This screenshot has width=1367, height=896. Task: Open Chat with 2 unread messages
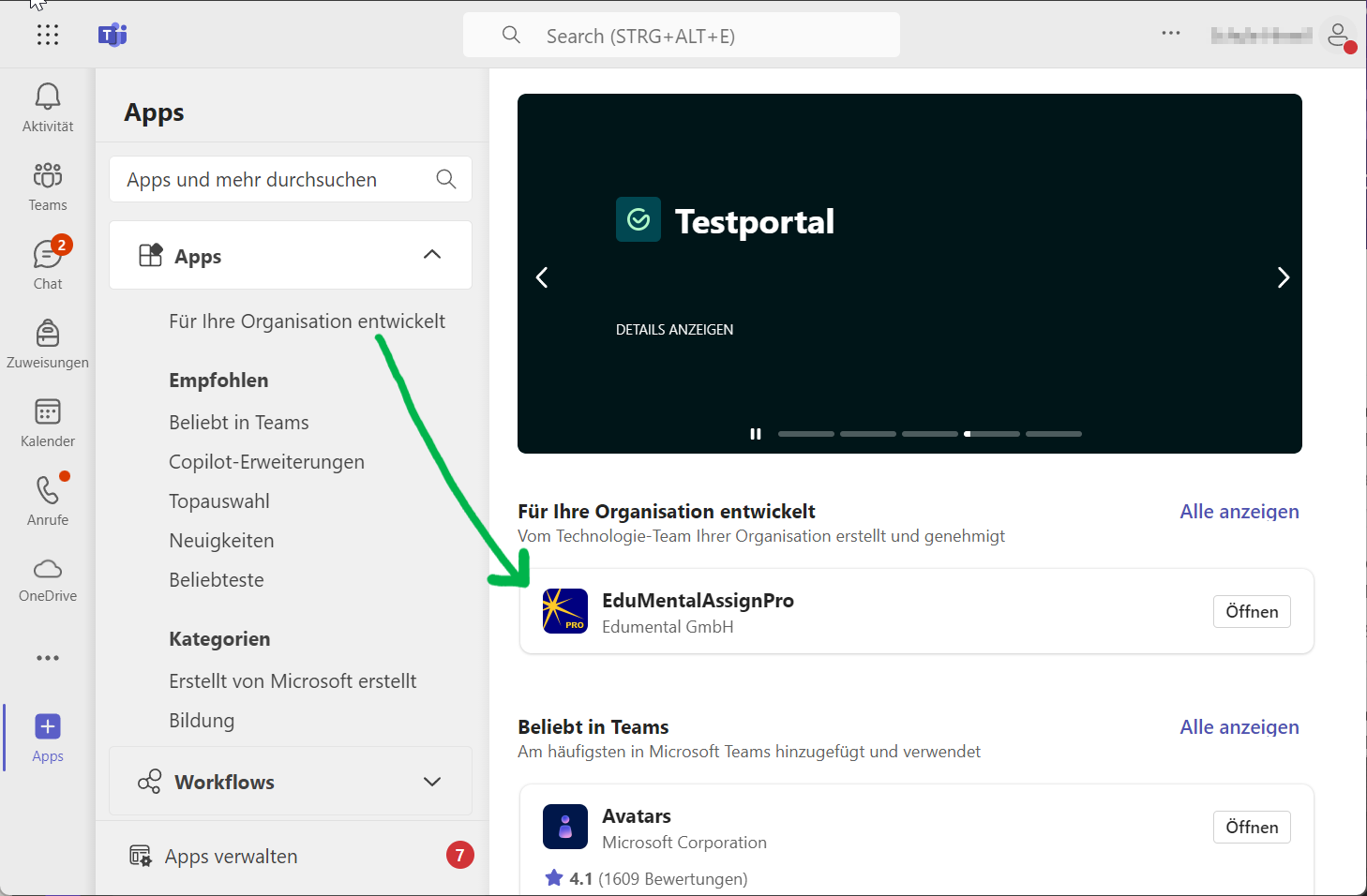click(x=48, y=264)
